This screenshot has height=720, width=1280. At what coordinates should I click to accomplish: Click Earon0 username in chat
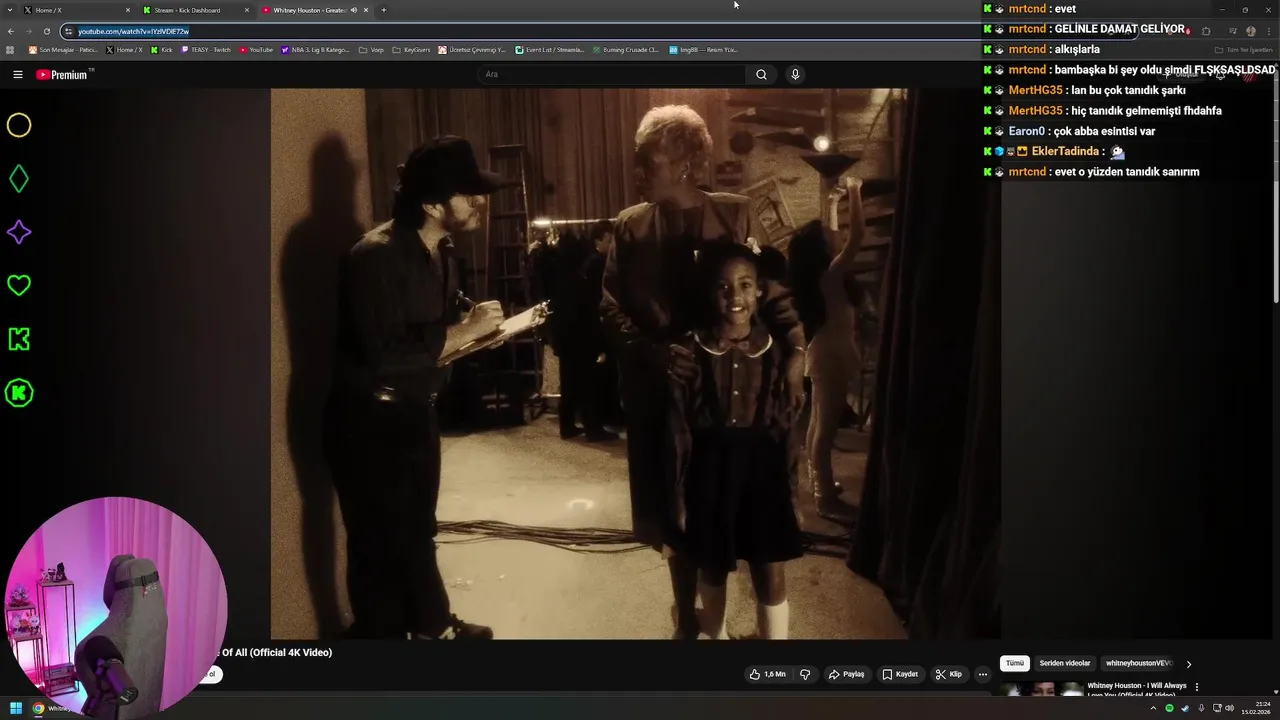[x=1026, y=131]
